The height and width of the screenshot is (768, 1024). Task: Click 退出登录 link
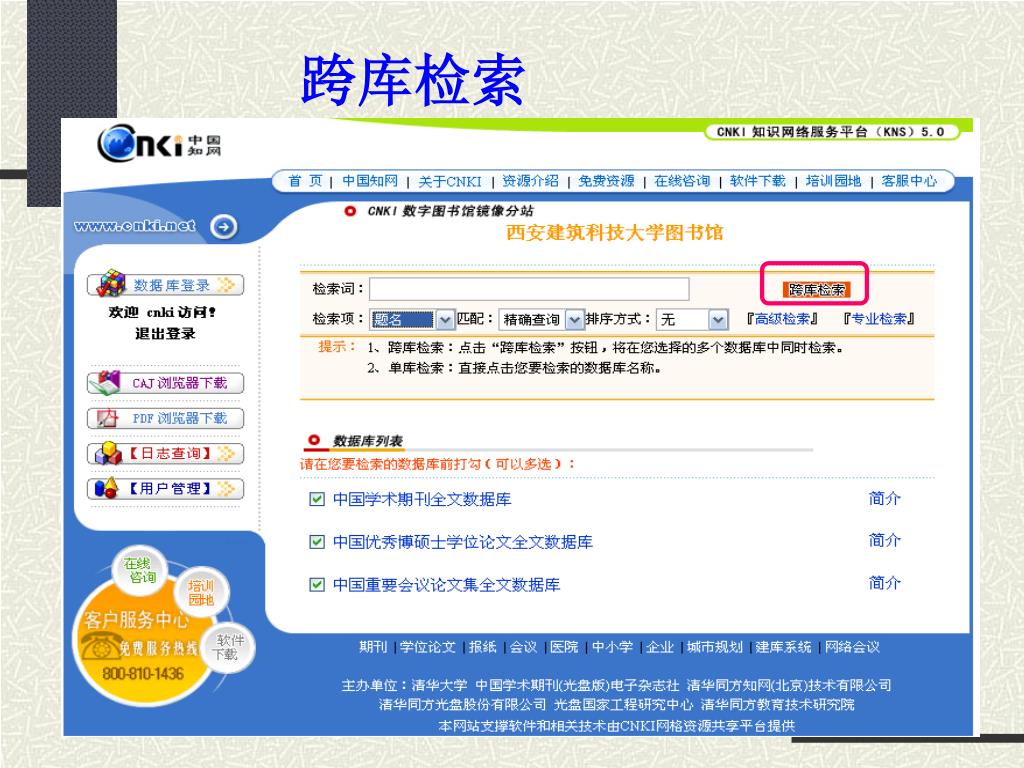point(165,334)
